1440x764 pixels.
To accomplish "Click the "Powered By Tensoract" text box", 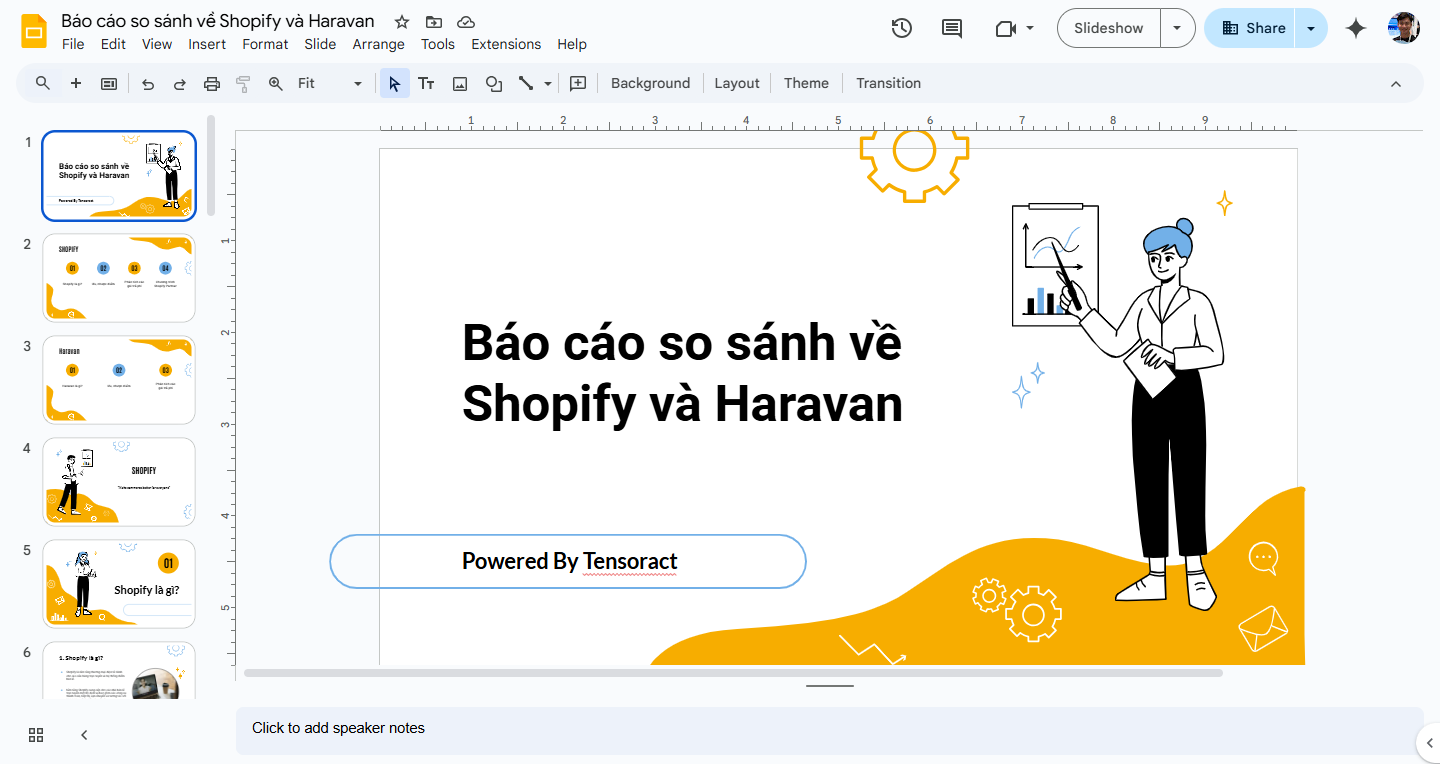I will pos(568,562).
